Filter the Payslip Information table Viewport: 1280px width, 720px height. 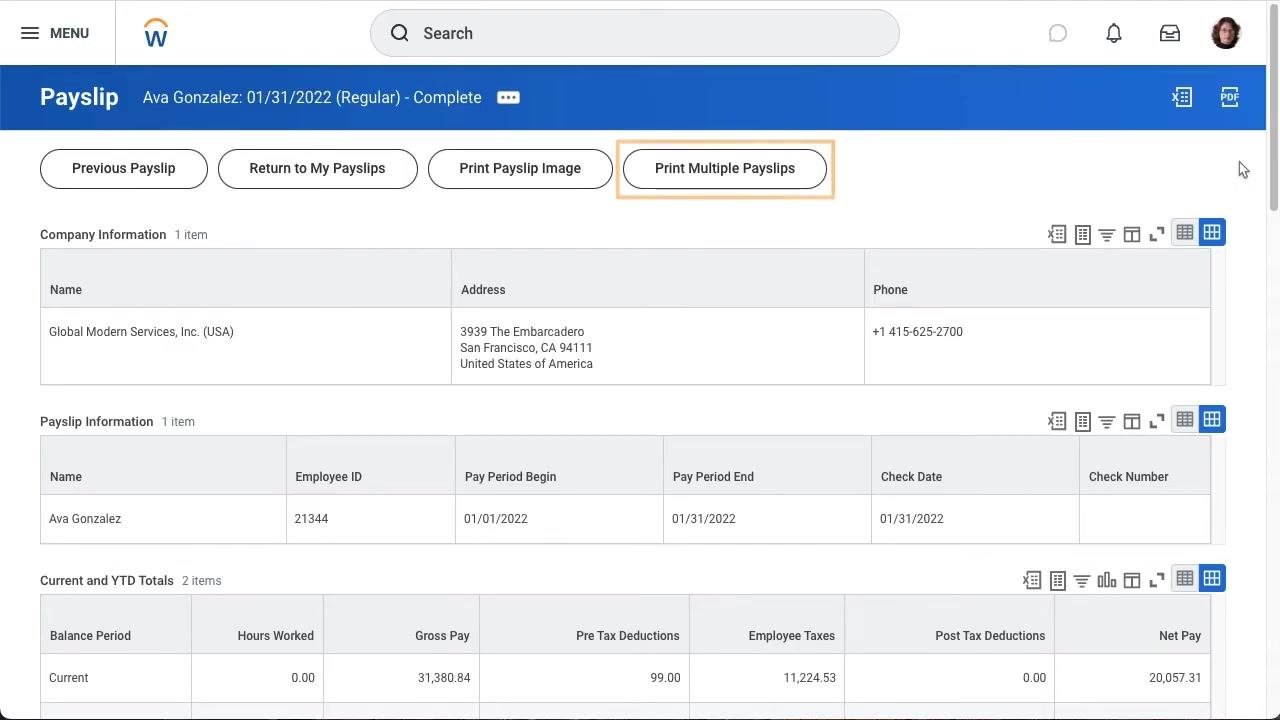point(1107,421)
